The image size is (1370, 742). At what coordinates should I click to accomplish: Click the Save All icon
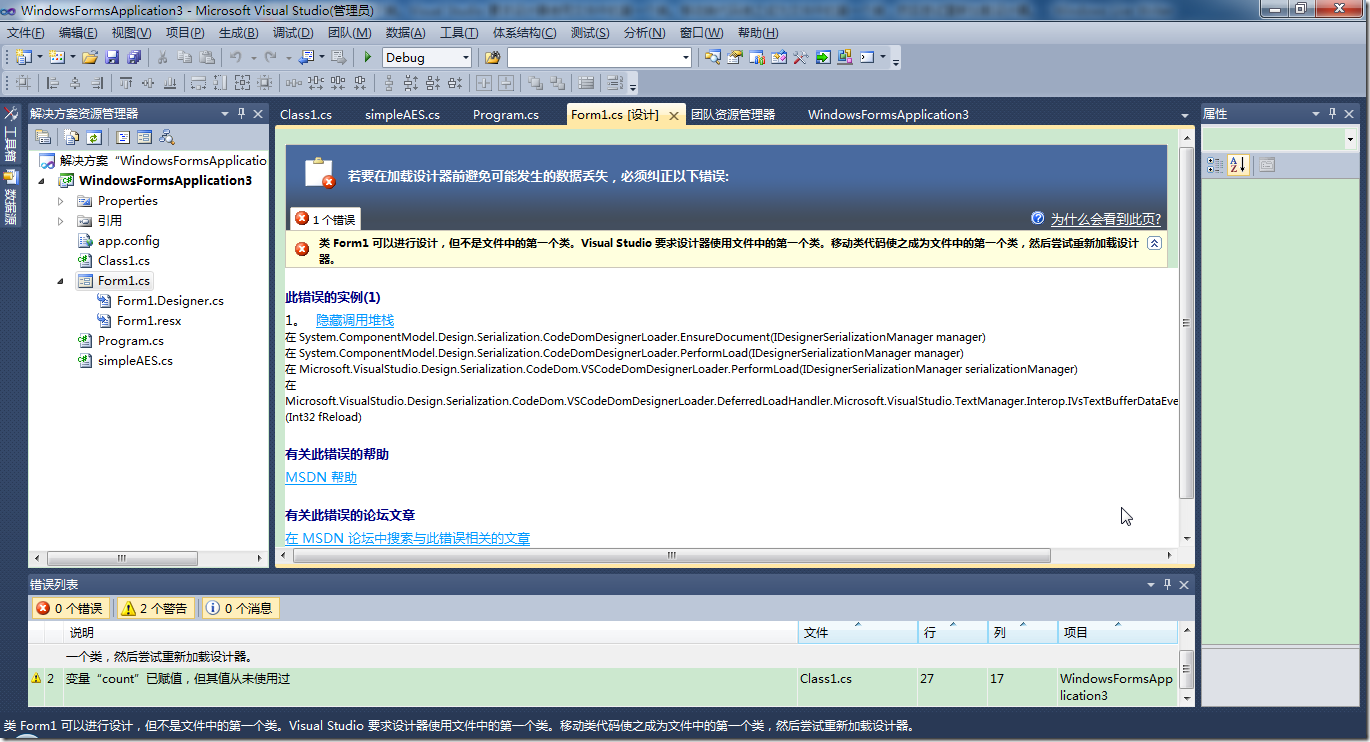(133, 57)
